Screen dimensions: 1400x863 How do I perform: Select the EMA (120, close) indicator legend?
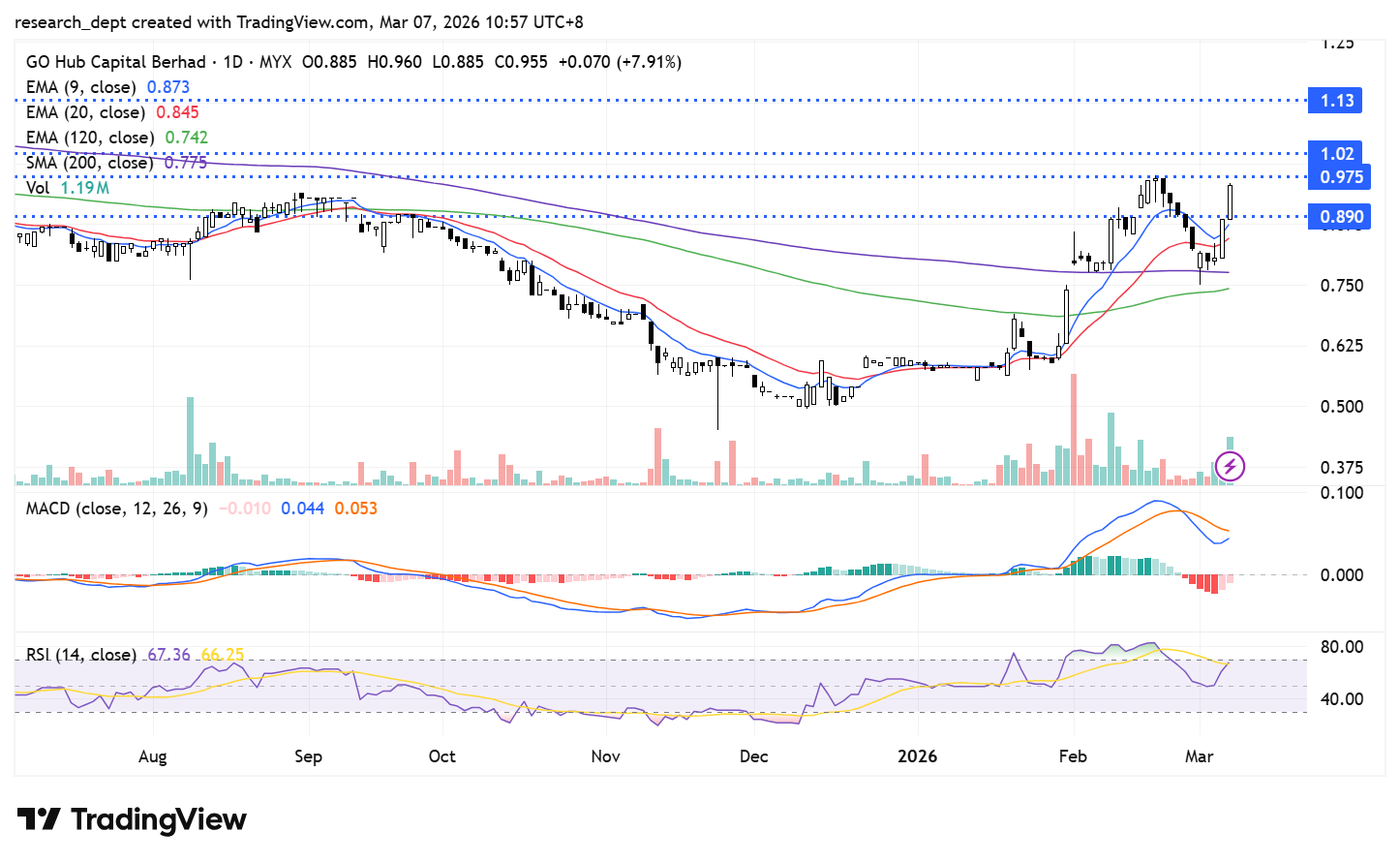pos(89,138)
